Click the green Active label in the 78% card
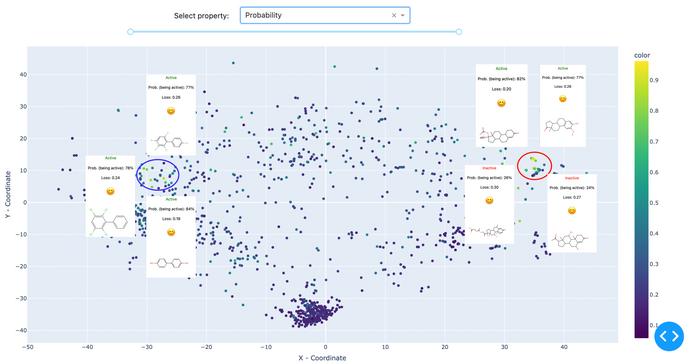Viewport: 700px width, 364px height. click(x=110, y=158)
